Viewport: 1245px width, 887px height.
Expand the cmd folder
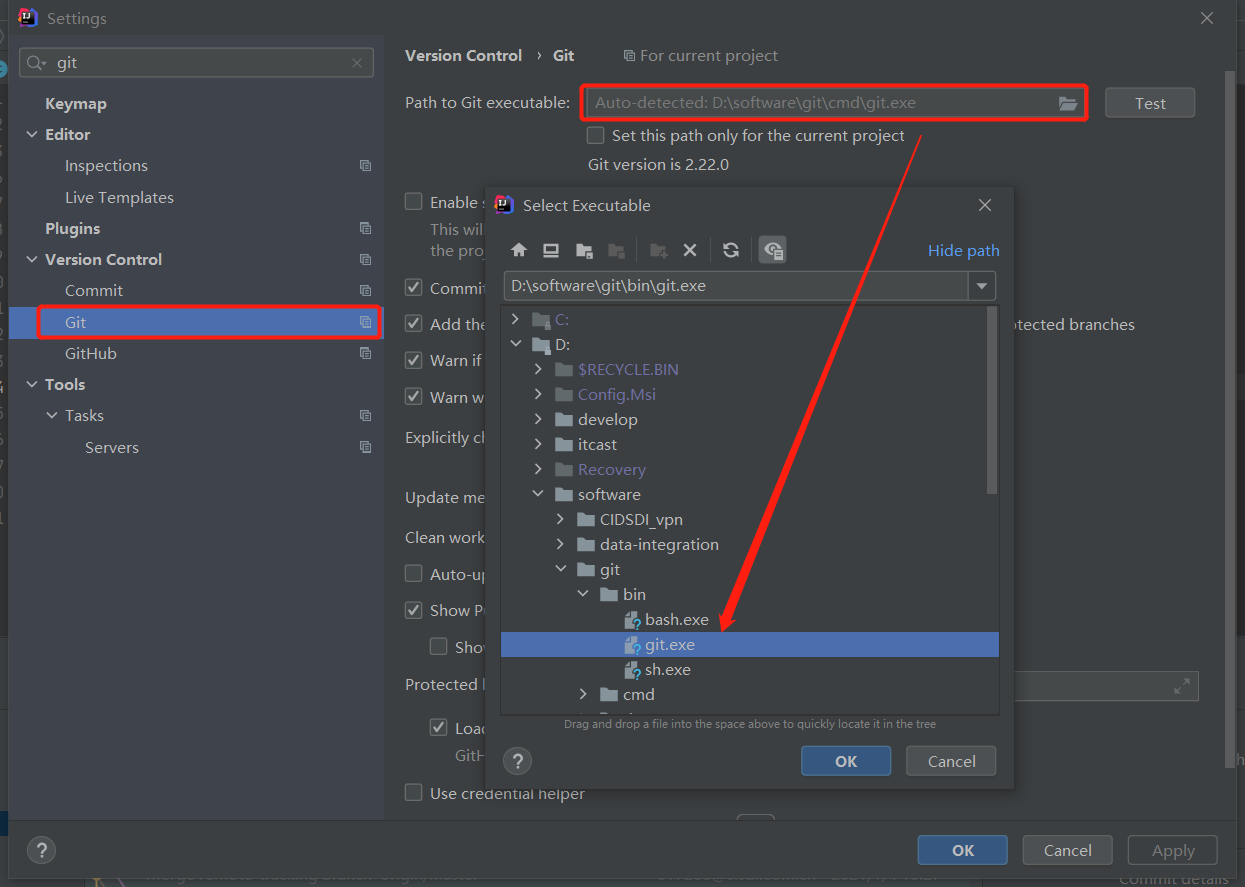pyautogui.click(x=583, y=695)
